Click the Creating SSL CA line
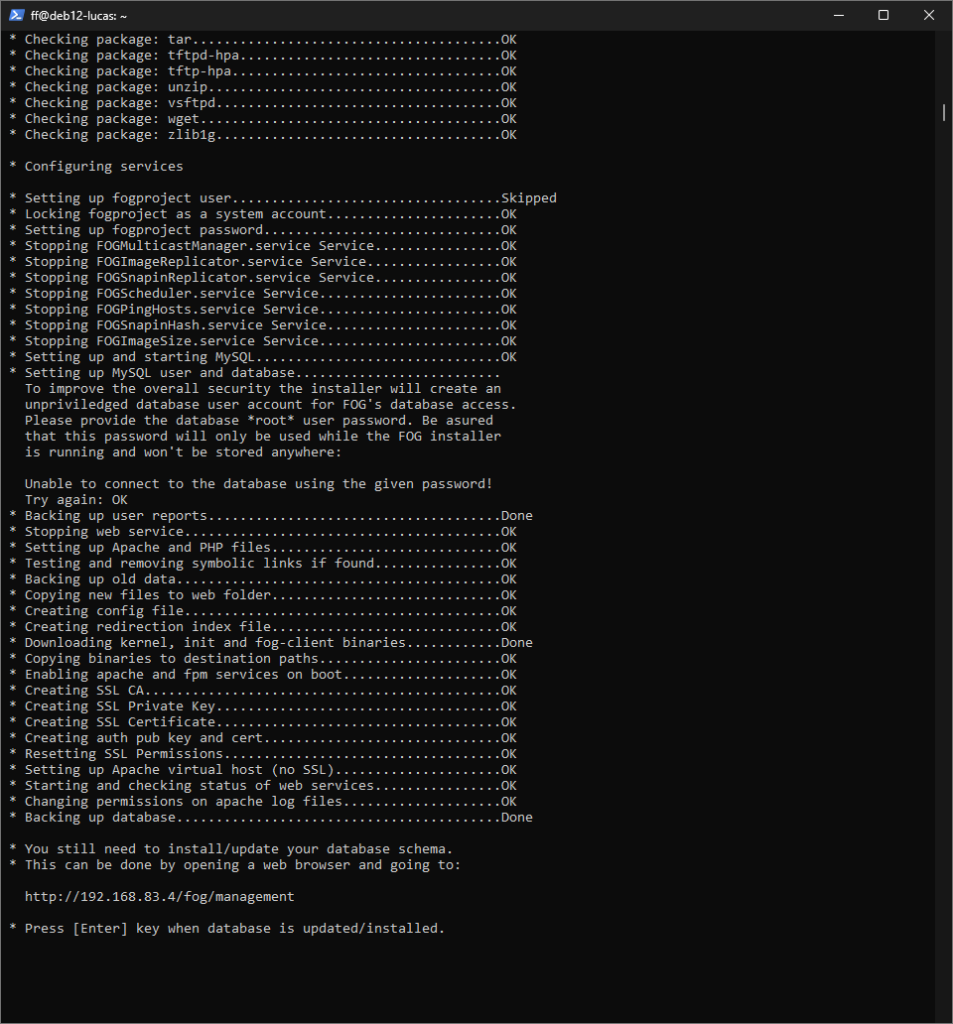The image size is (953, 1024). [262, 690]
